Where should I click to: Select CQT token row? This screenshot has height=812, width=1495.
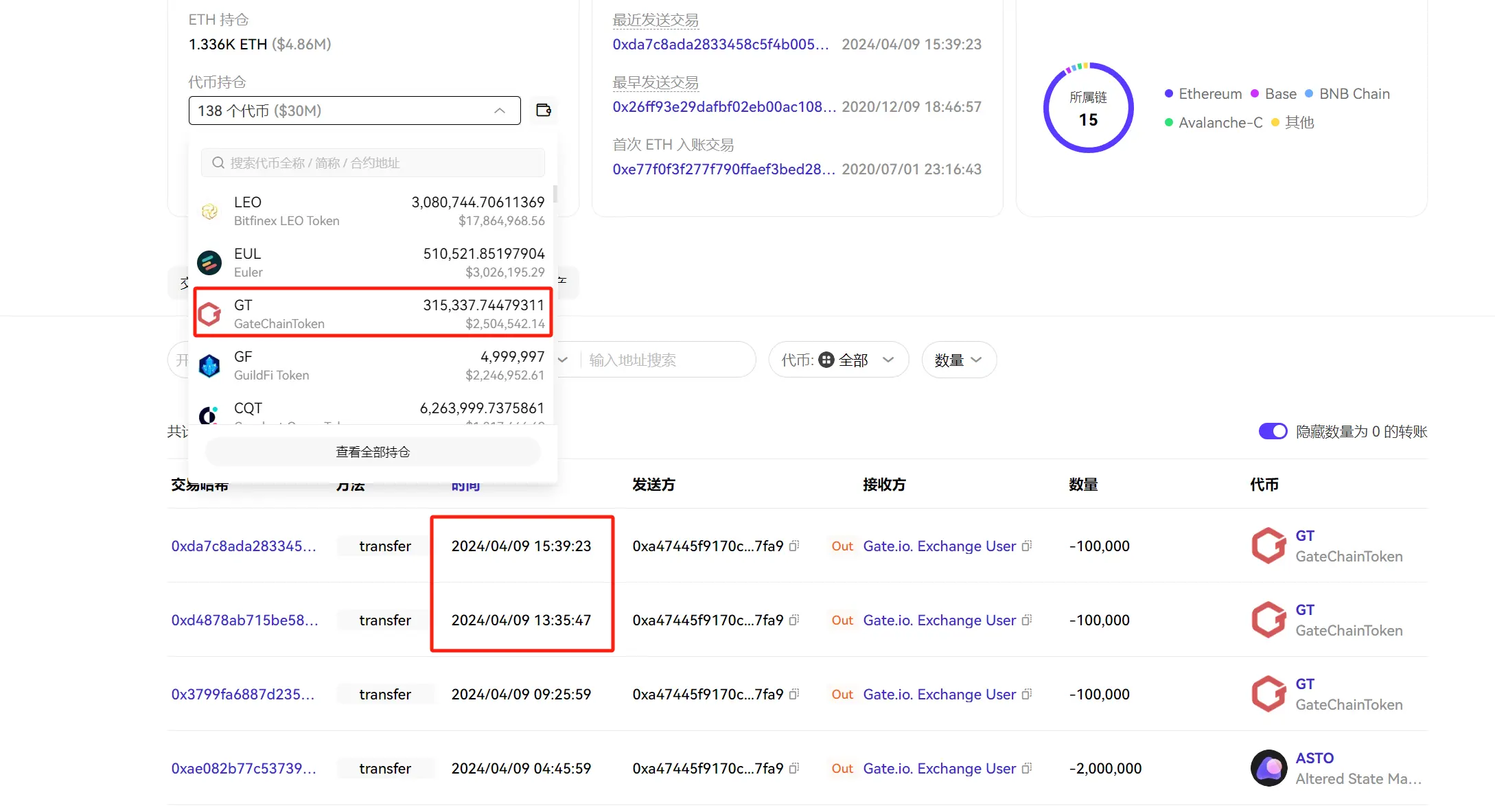tap(371, 410)
